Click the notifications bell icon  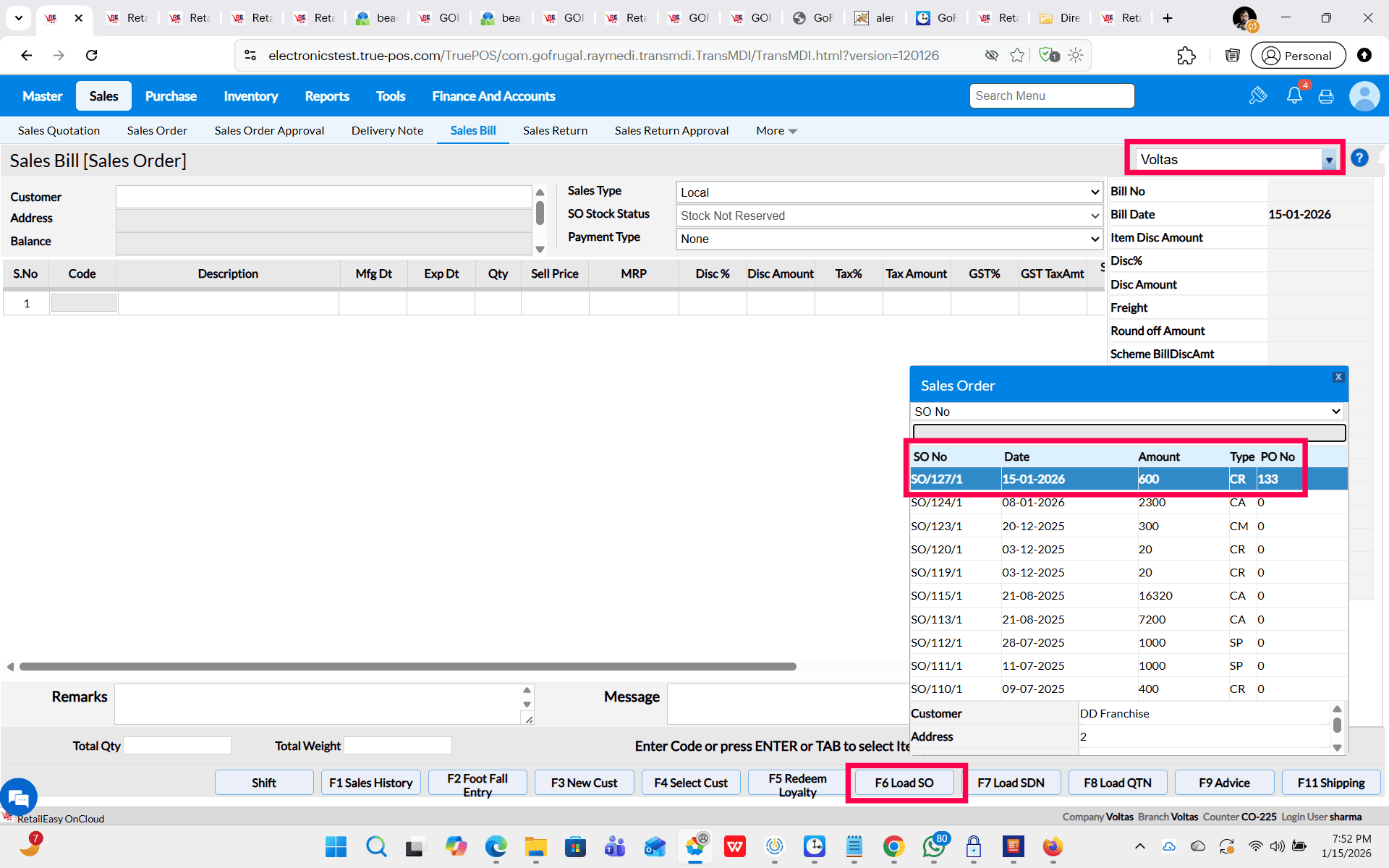[1294, 95]
